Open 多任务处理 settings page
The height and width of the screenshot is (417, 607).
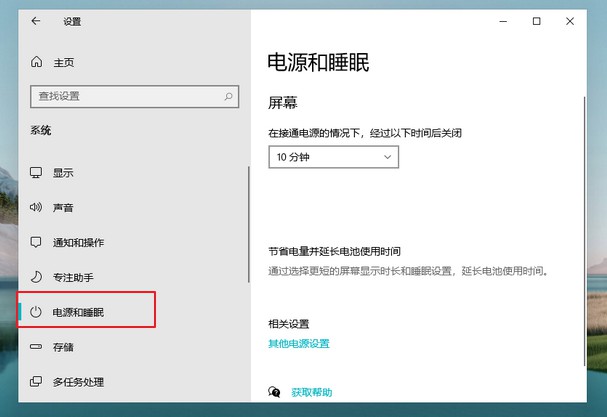coord(79,382)
